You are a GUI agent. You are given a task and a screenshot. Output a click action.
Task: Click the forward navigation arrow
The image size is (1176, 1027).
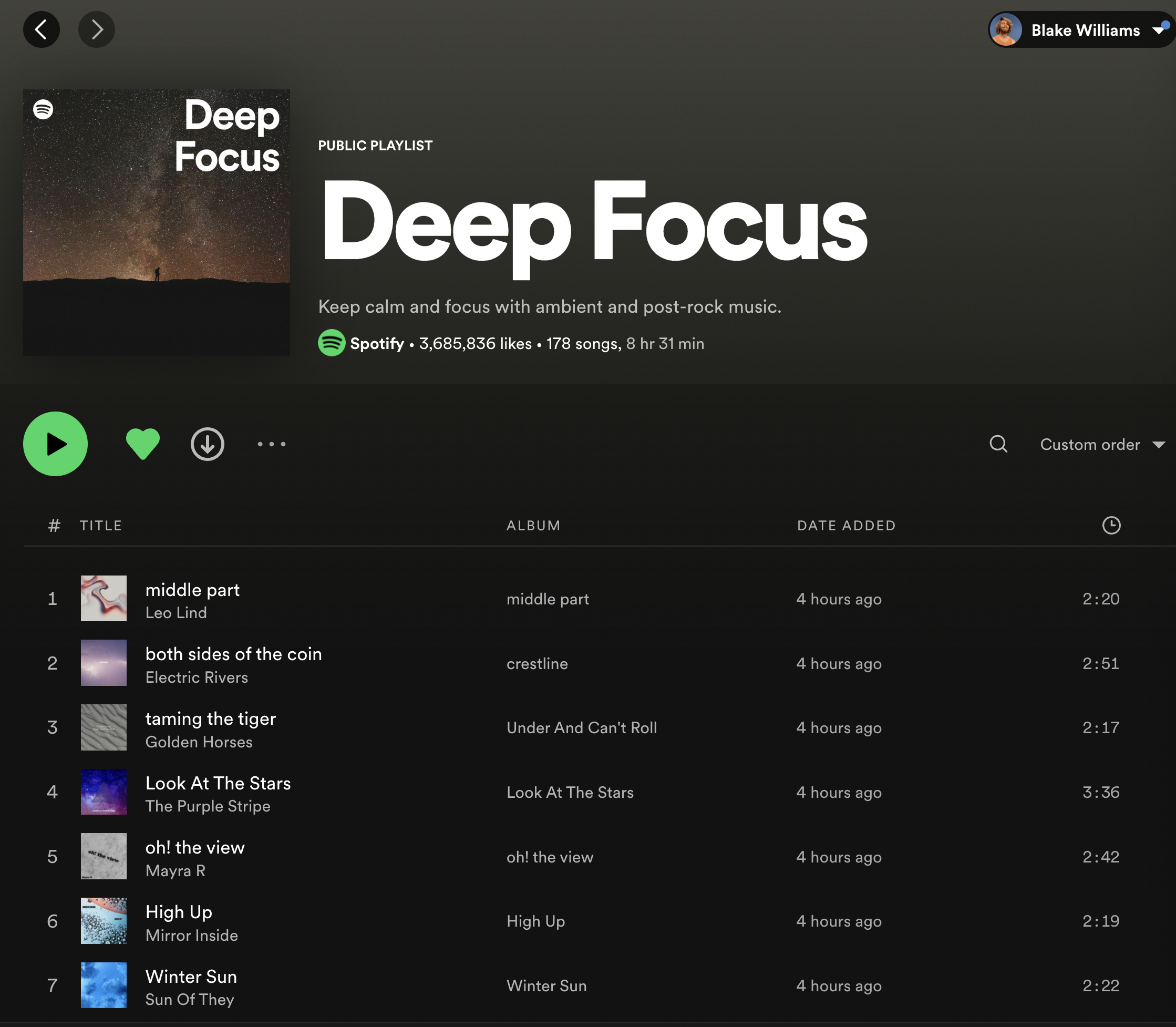96,29
